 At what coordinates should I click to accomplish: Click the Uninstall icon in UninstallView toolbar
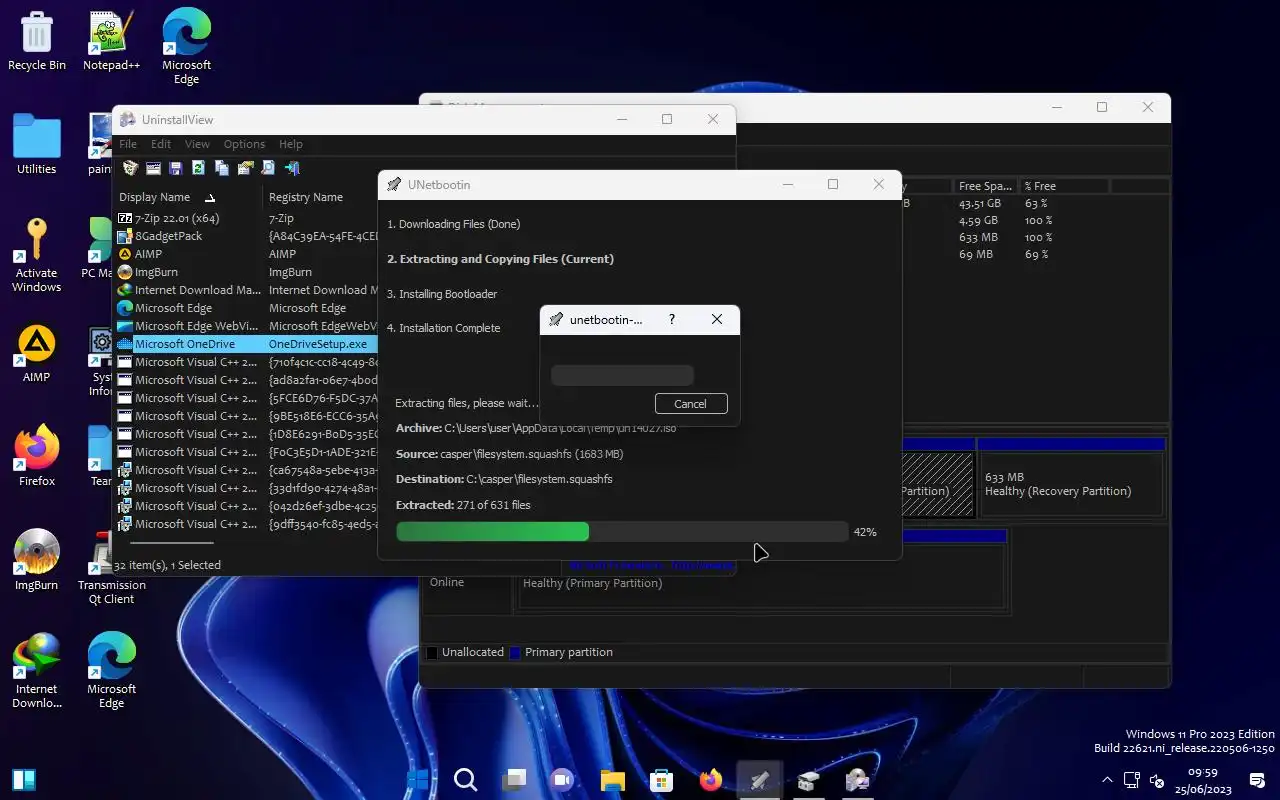pos(130,168)
